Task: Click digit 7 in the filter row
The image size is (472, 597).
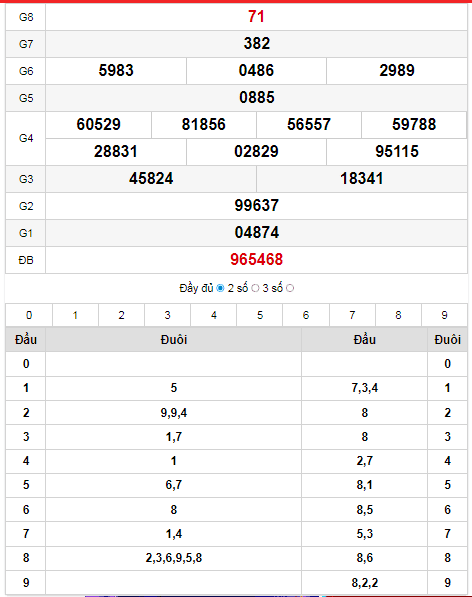Action: point(352,315)
